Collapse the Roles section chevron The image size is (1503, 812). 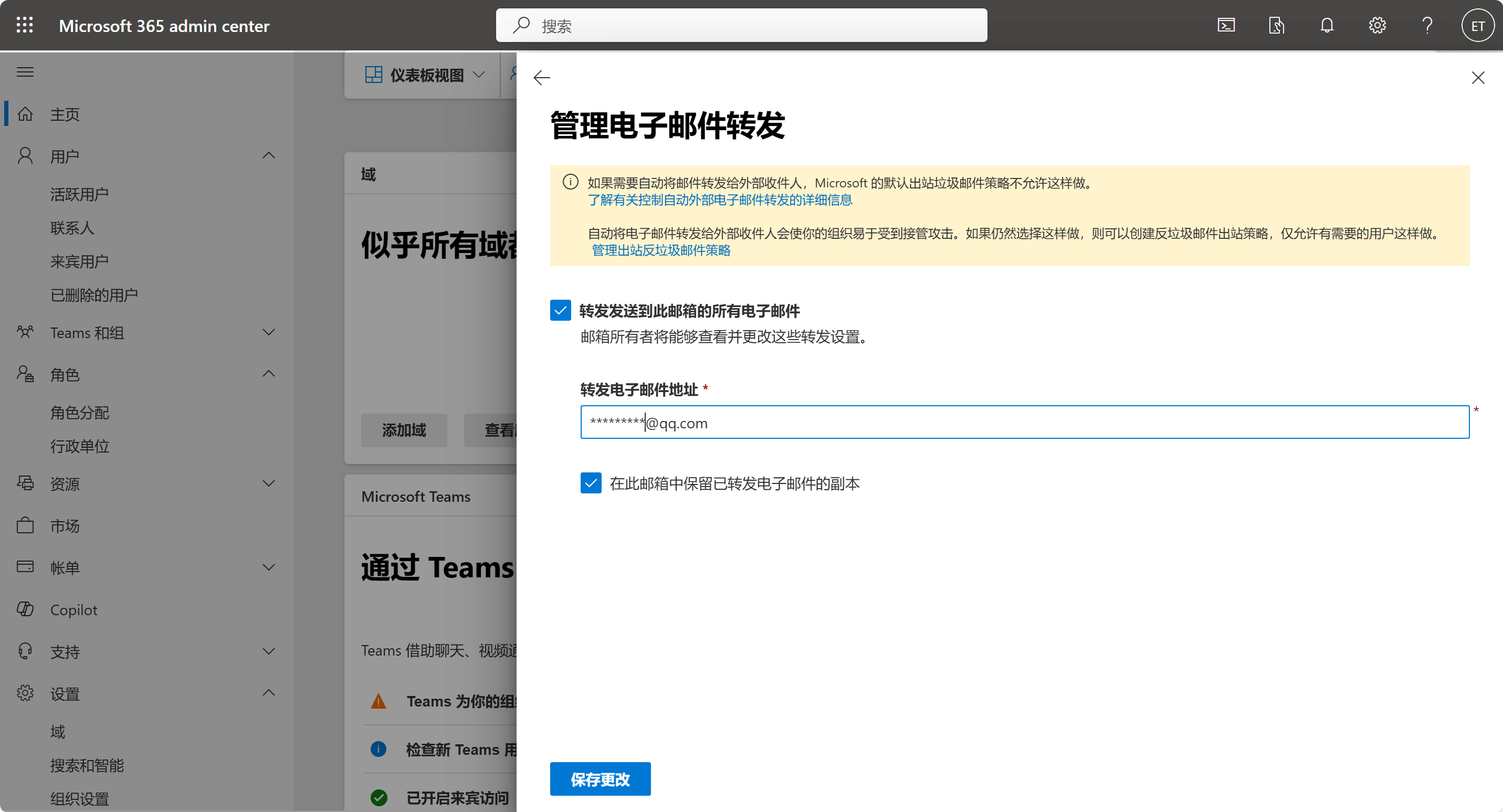pyautogui.click(x=268, y=373)
